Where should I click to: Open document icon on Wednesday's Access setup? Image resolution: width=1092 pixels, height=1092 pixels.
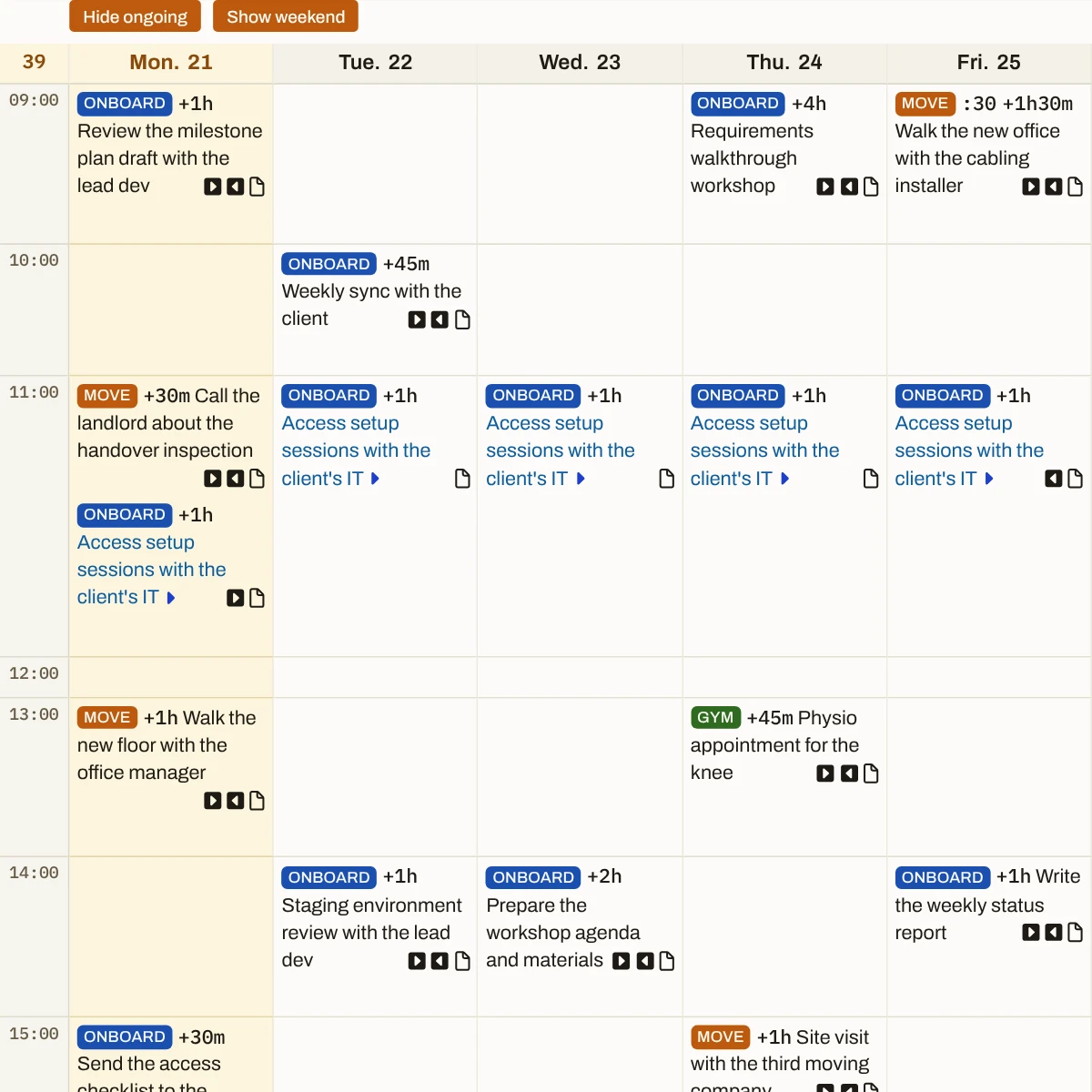click(x=667, y=479)
